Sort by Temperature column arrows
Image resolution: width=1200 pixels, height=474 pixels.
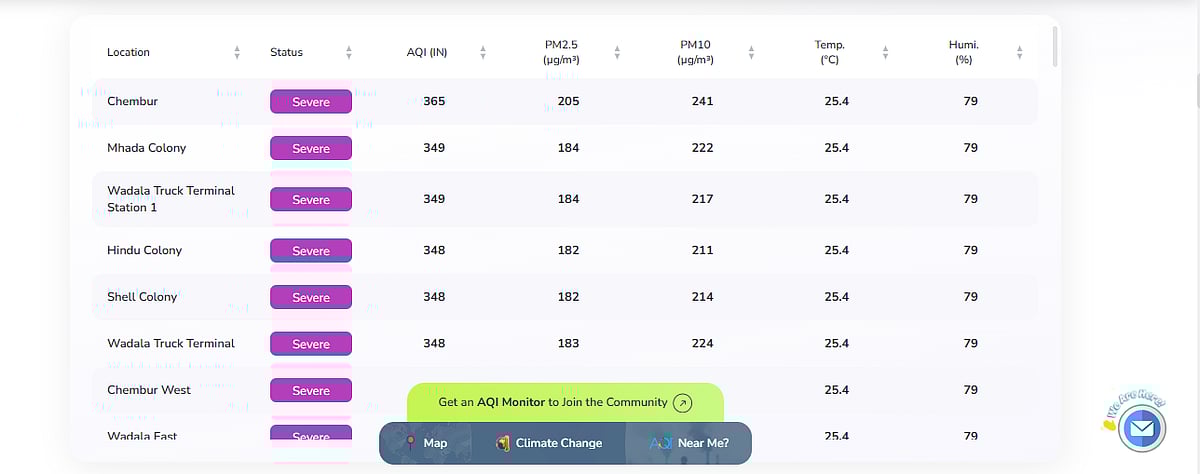885,52
